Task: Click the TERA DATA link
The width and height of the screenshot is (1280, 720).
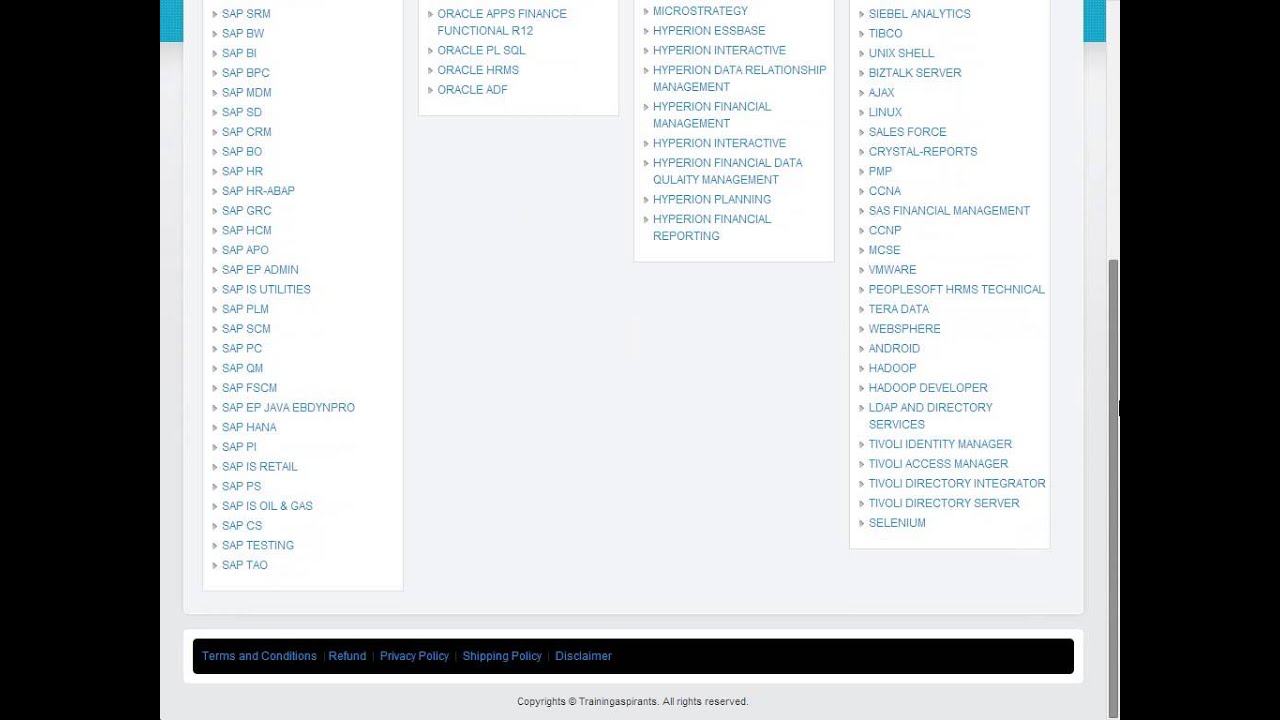Action: click(x=899, y=310)
